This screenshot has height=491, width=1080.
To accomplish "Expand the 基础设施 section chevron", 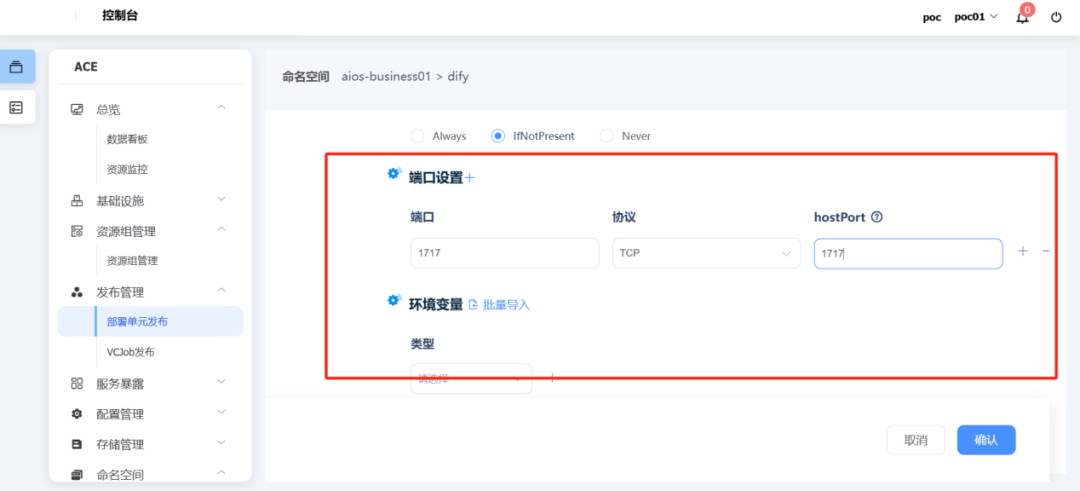I will click(x=221, y=199).
